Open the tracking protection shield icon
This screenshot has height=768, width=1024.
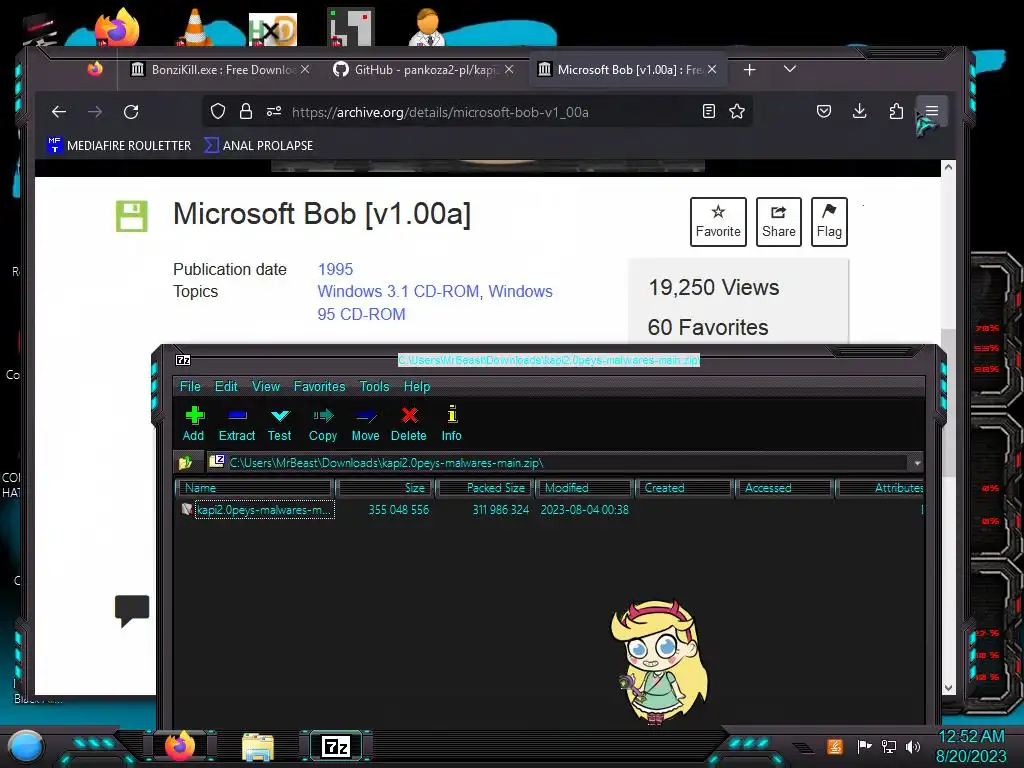(x=218, y=112)
